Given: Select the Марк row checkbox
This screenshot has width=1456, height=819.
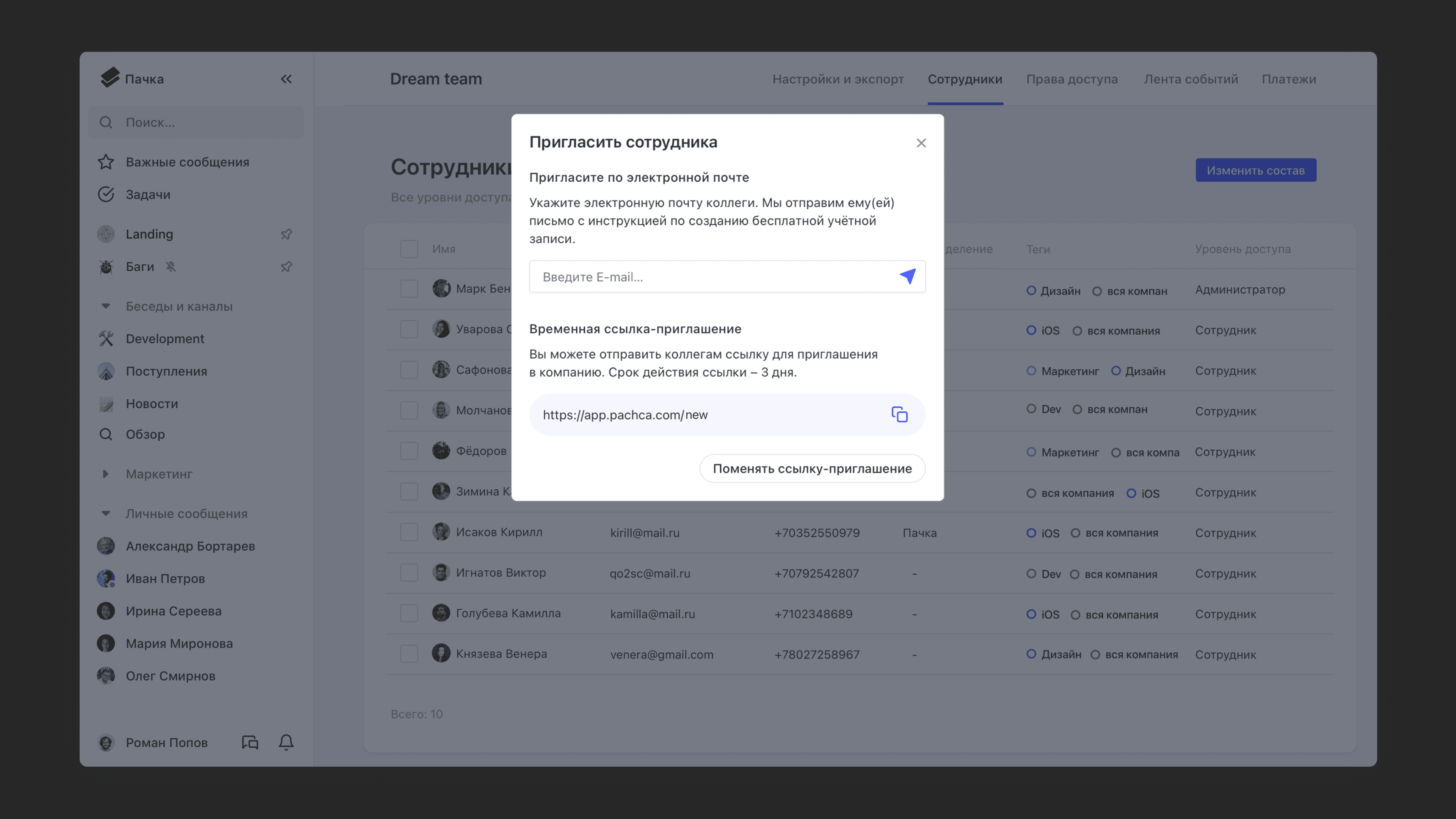Looking at the screenshot, I should tap(409, 289).
